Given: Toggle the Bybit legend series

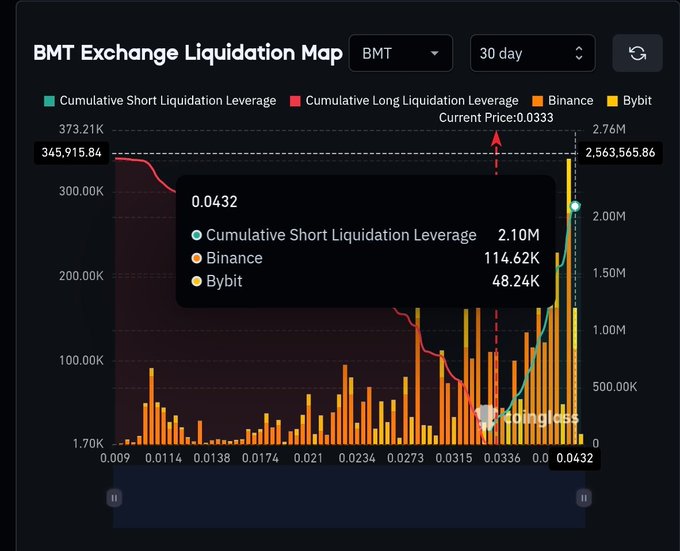Looking at the screenshot, I should tap(629, 101).
